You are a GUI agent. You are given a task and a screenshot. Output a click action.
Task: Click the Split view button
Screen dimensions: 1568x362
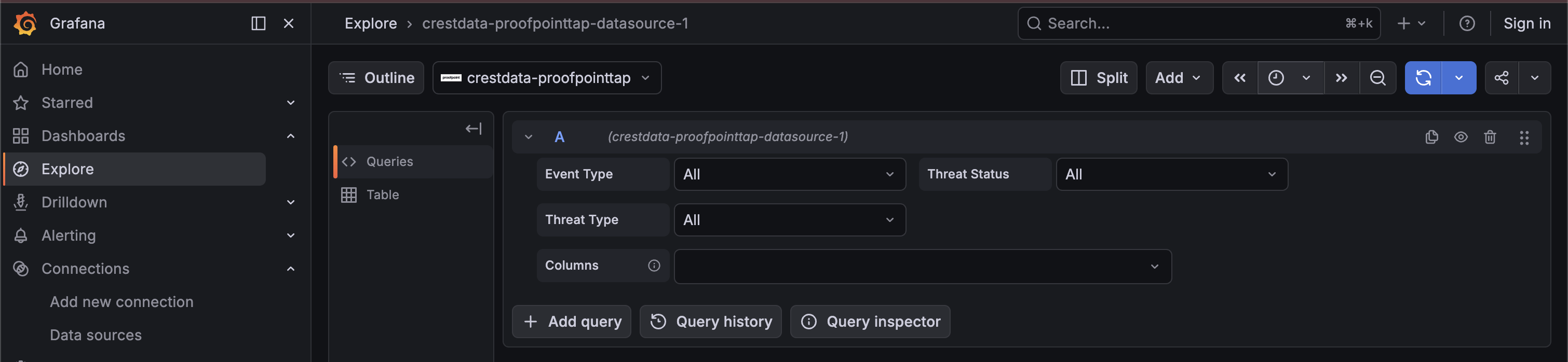(1098, 78)
